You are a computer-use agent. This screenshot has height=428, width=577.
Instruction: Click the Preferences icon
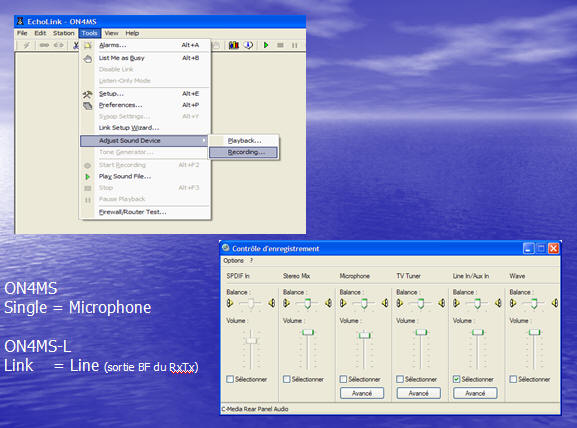coord(87,106)
